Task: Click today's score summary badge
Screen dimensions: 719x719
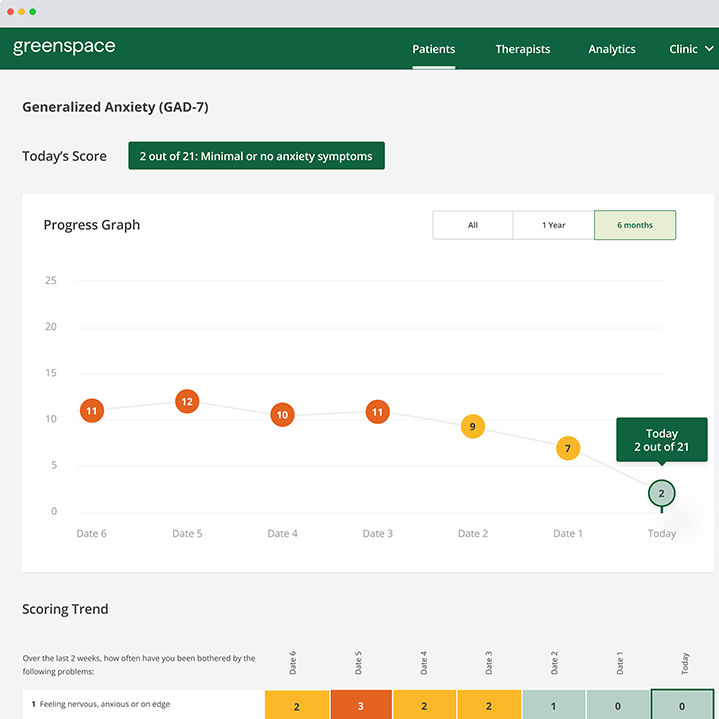Action: point(256,156)
